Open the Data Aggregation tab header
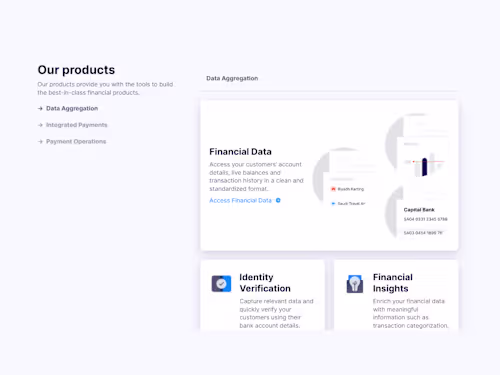 (x=232, y=78)
